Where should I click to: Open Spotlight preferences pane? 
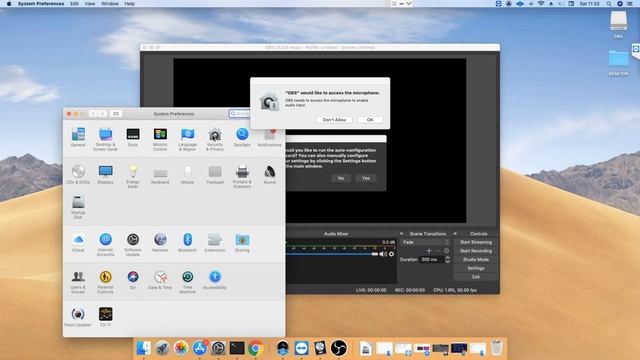[242, 137]
